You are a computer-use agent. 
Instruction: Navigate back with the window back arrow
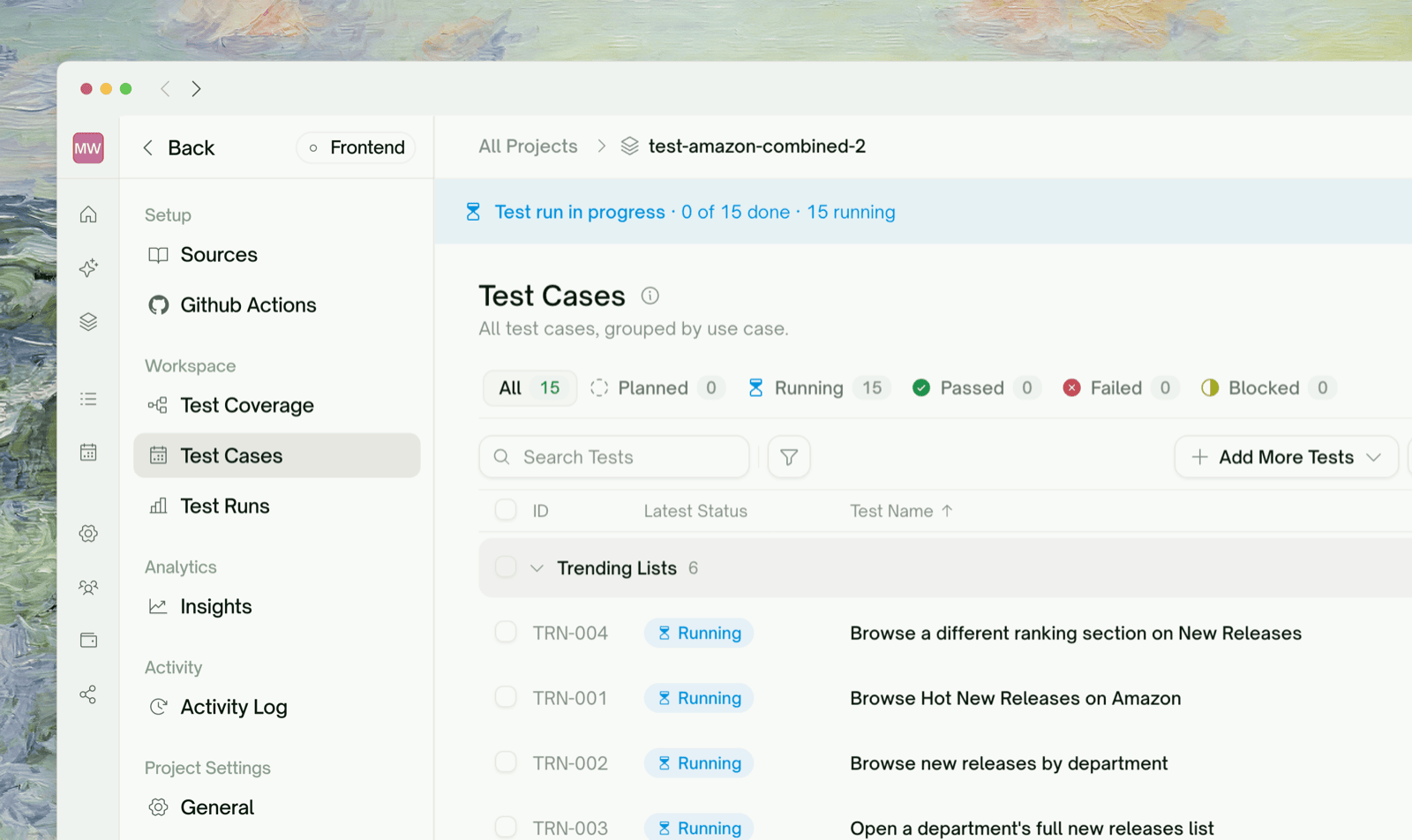point(165,88)
